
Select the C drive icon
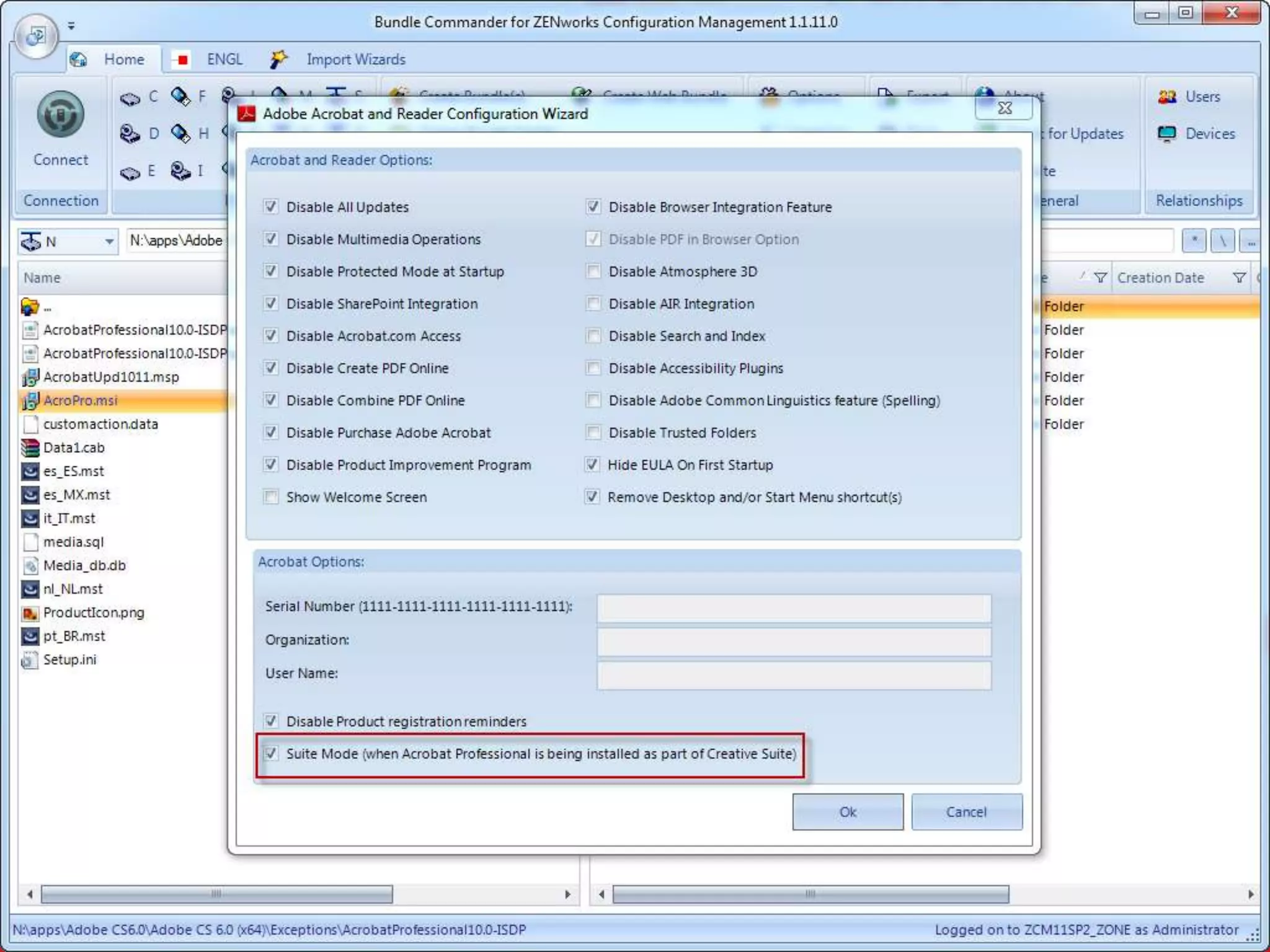click(x=130, y=98)
